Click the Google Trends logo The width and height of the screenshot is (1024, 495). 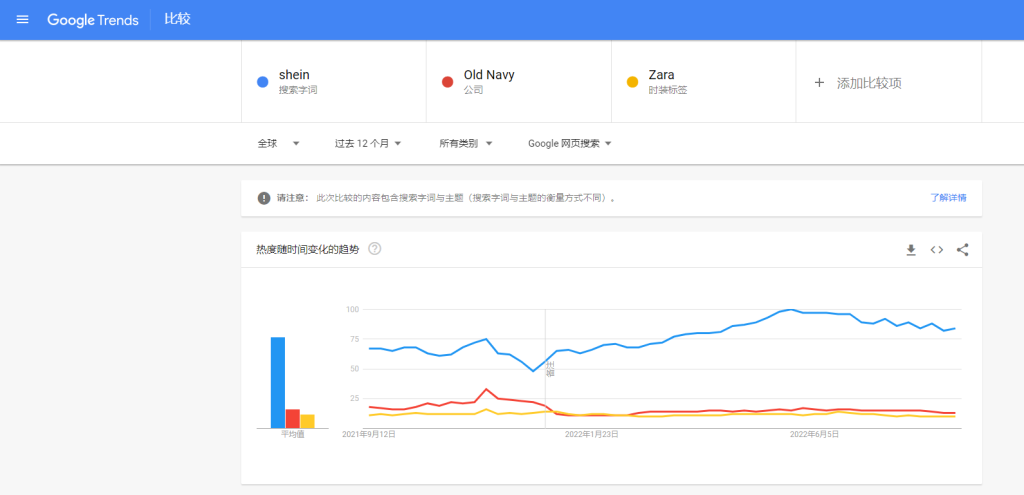[93, 20]
